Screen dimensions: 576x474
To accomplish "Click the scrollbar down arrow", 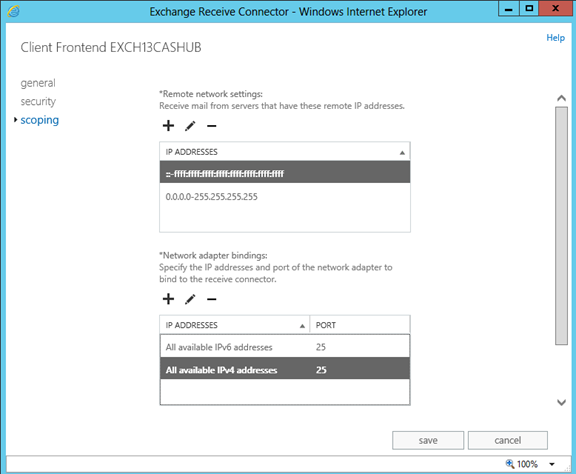I will 561,402.
